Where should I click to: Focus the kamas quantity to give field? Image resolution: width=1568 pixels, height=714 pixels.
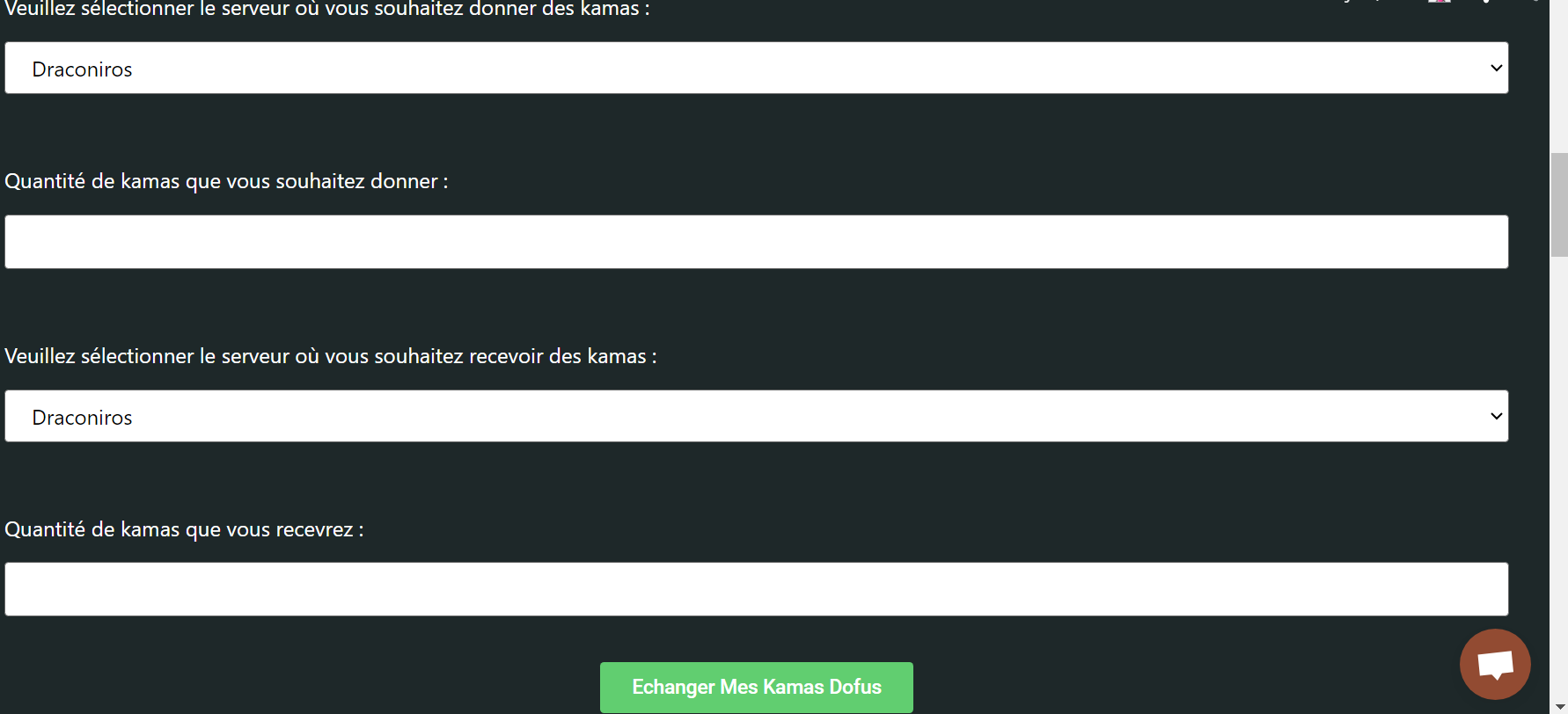[x=757, y=242]
